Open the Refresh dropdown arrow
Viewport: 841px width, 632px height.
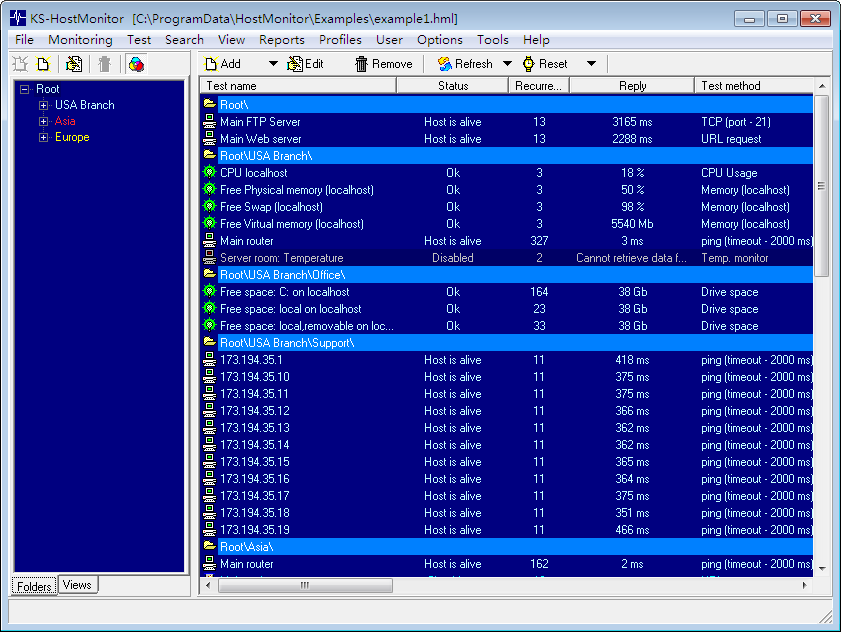pos(507,64)
